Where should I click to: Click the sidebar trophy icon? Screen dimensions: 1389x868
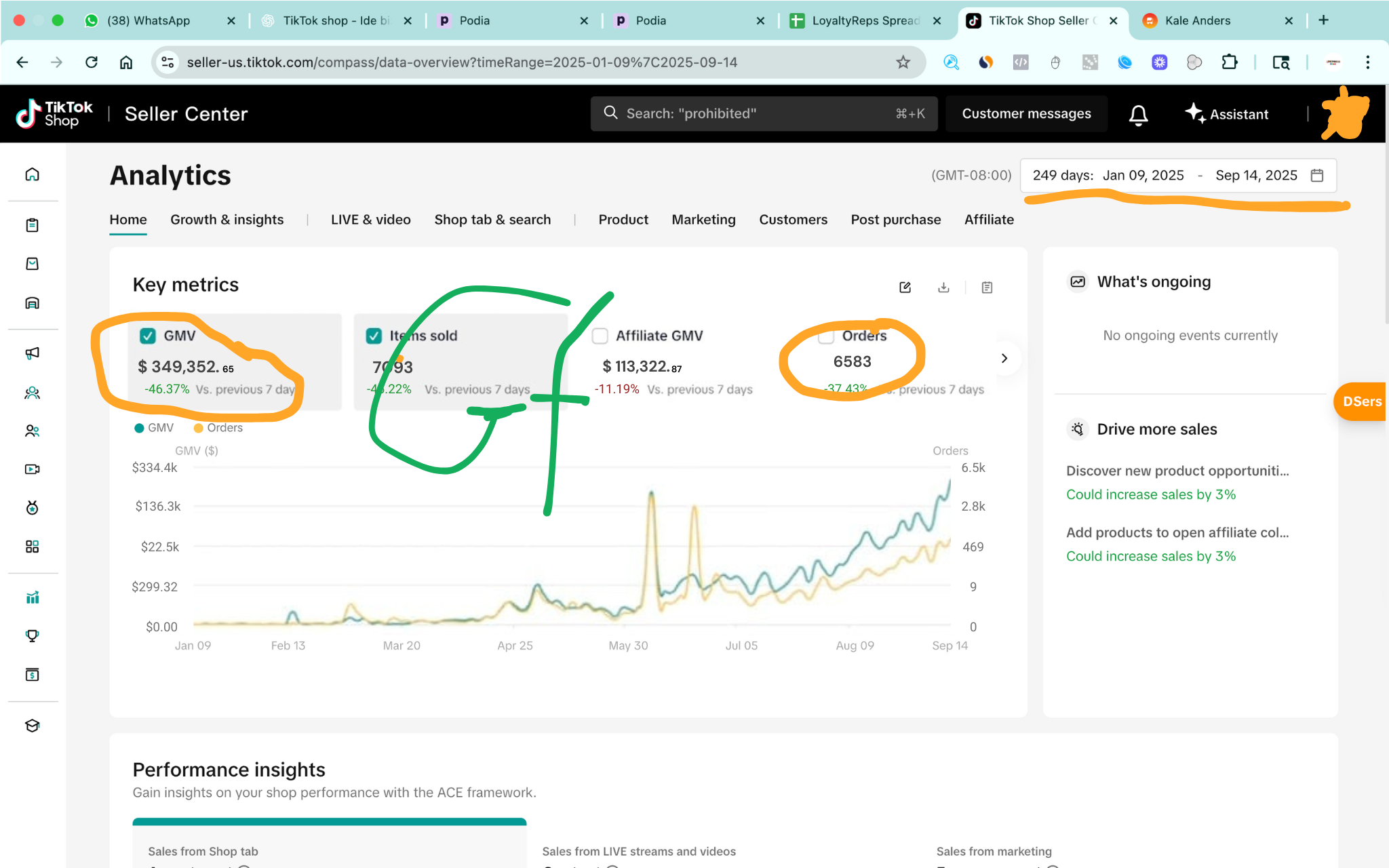pyautogui.click(x=32, y=636)
